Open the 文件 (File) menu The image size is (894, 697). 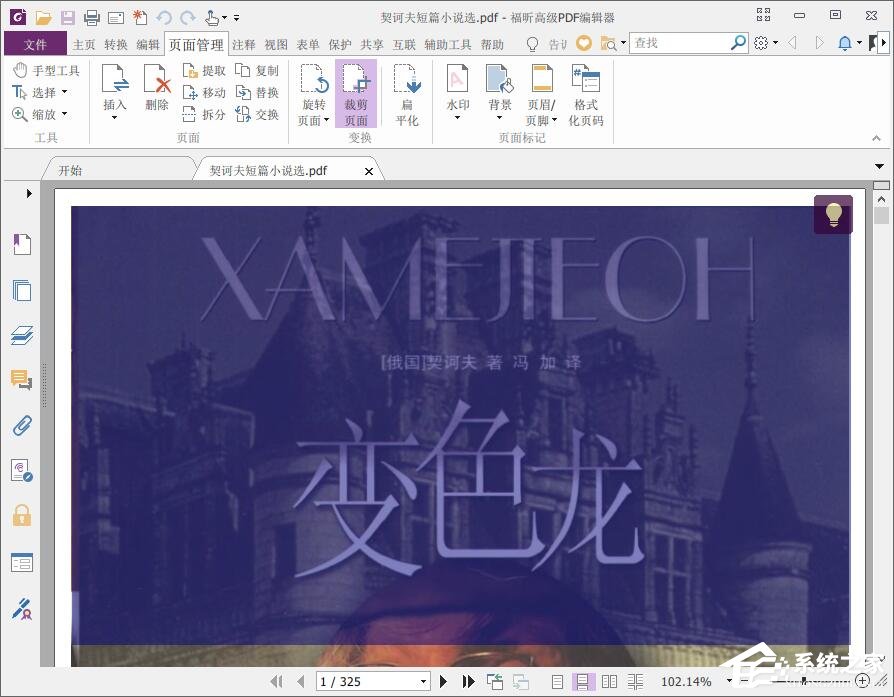(35, 44)
